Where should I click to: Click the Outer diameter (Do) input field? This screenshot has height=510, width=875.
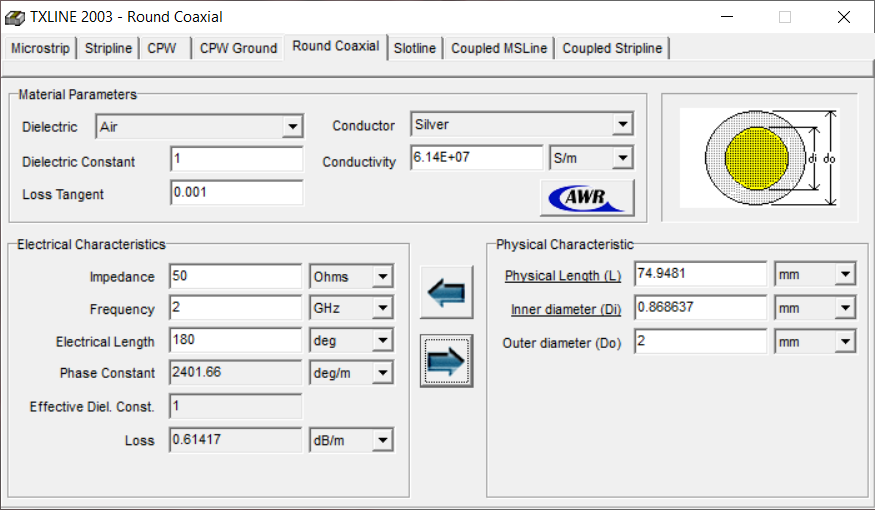[700, 341]
